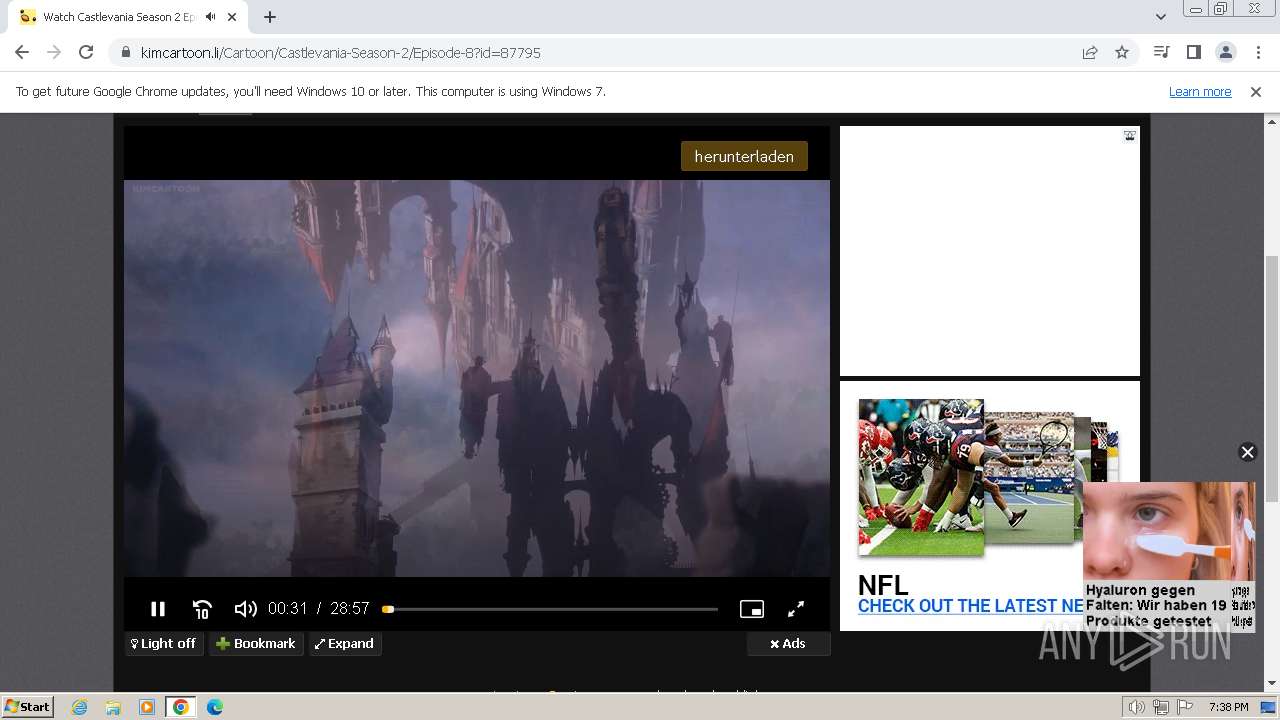Switch to Chrome taskbar icon

tap(181, 707)
